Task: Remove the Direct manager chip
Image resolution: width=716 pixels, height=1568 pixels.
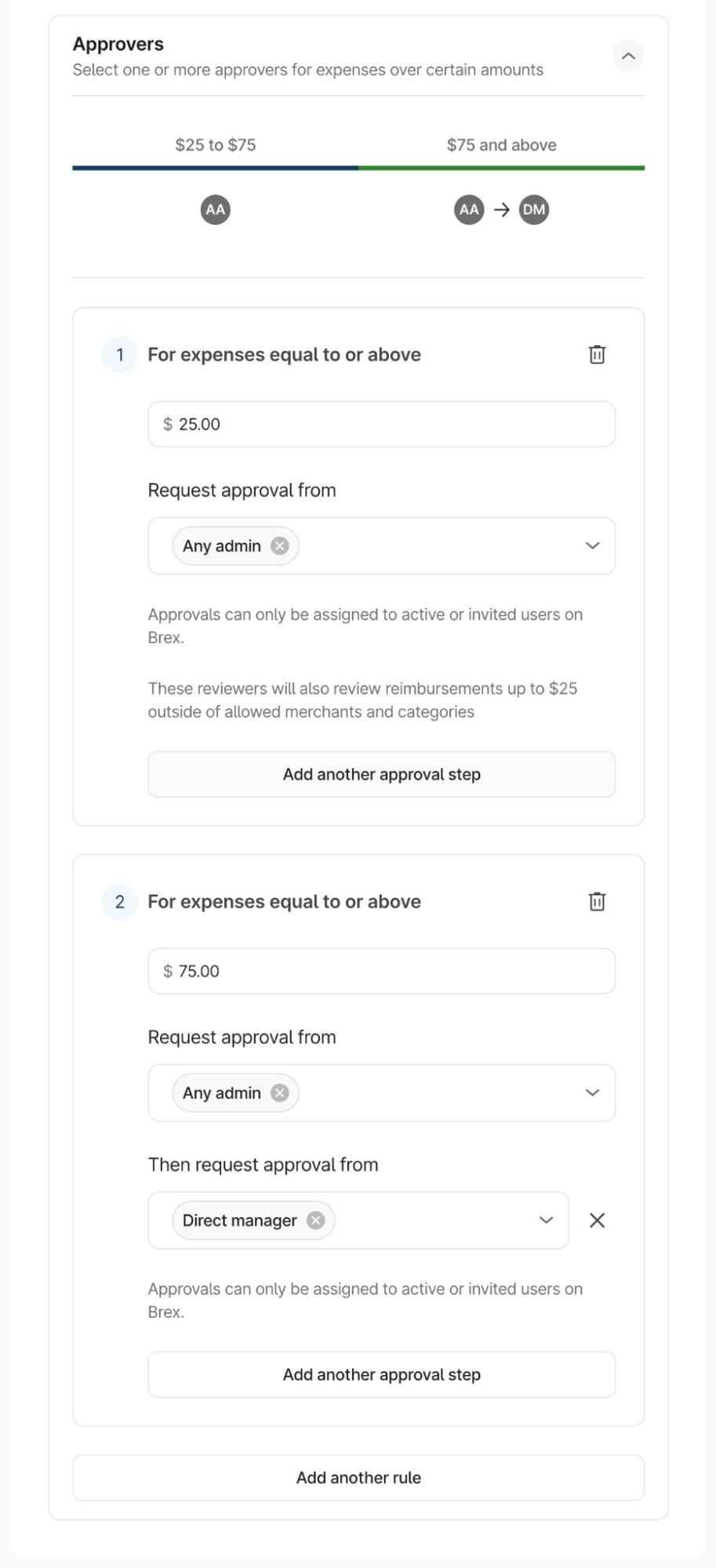Action: [315, 1221]
